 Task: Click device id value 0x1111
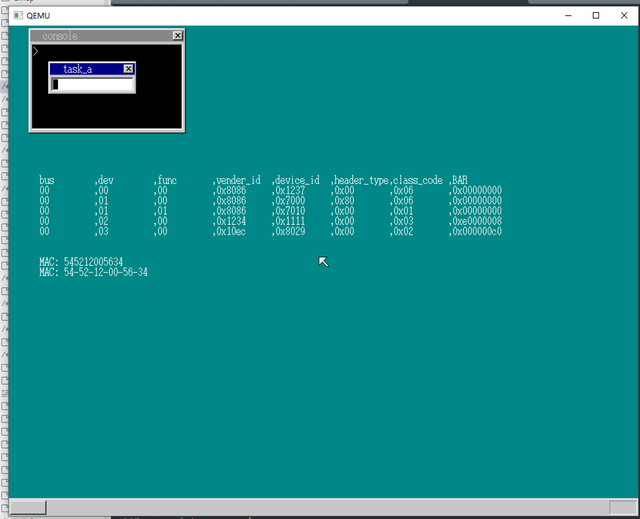tap(289, 221)
